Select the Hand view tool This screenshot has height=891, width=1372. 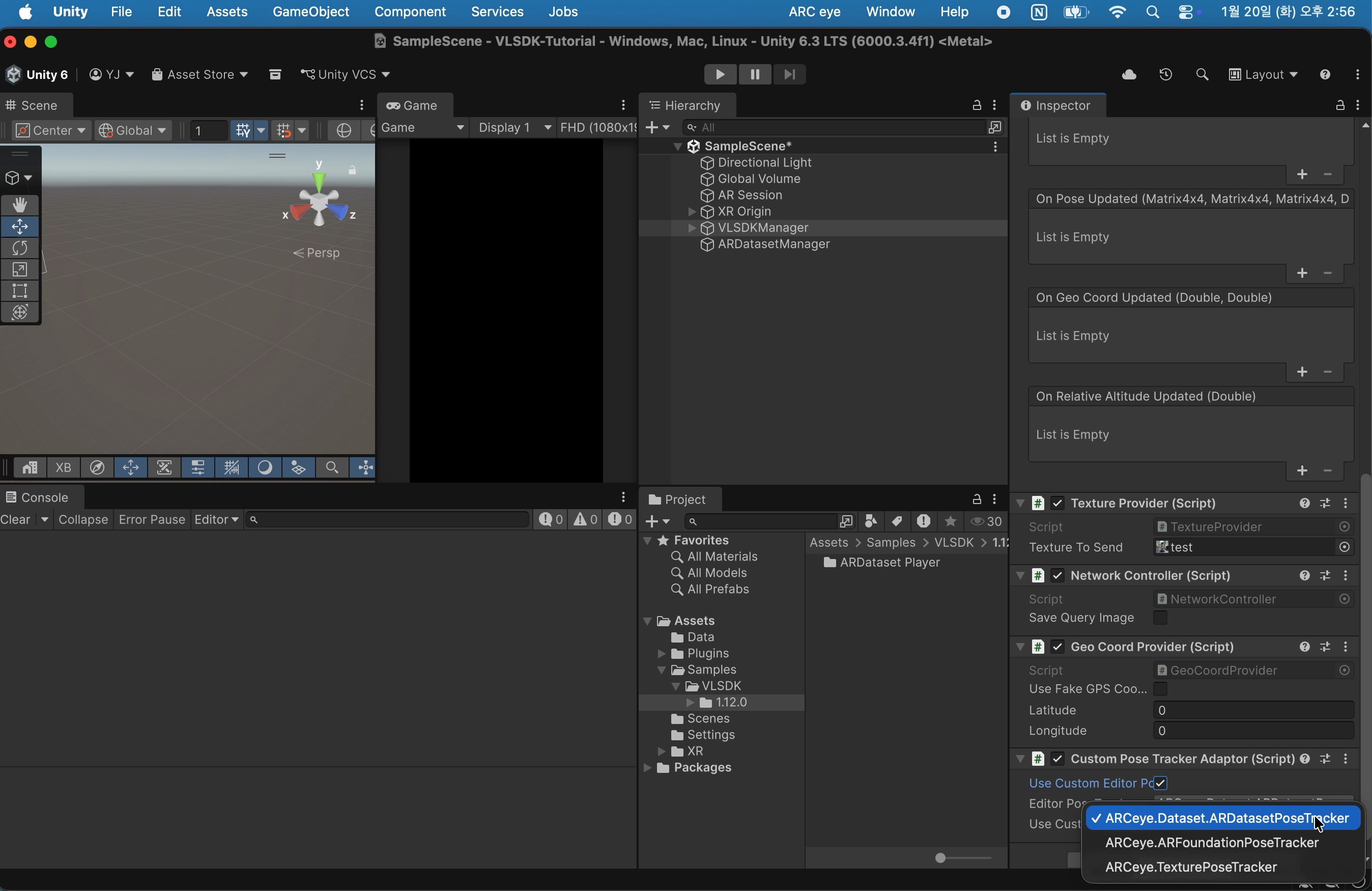pyautogui.click(x=20, y=205)
